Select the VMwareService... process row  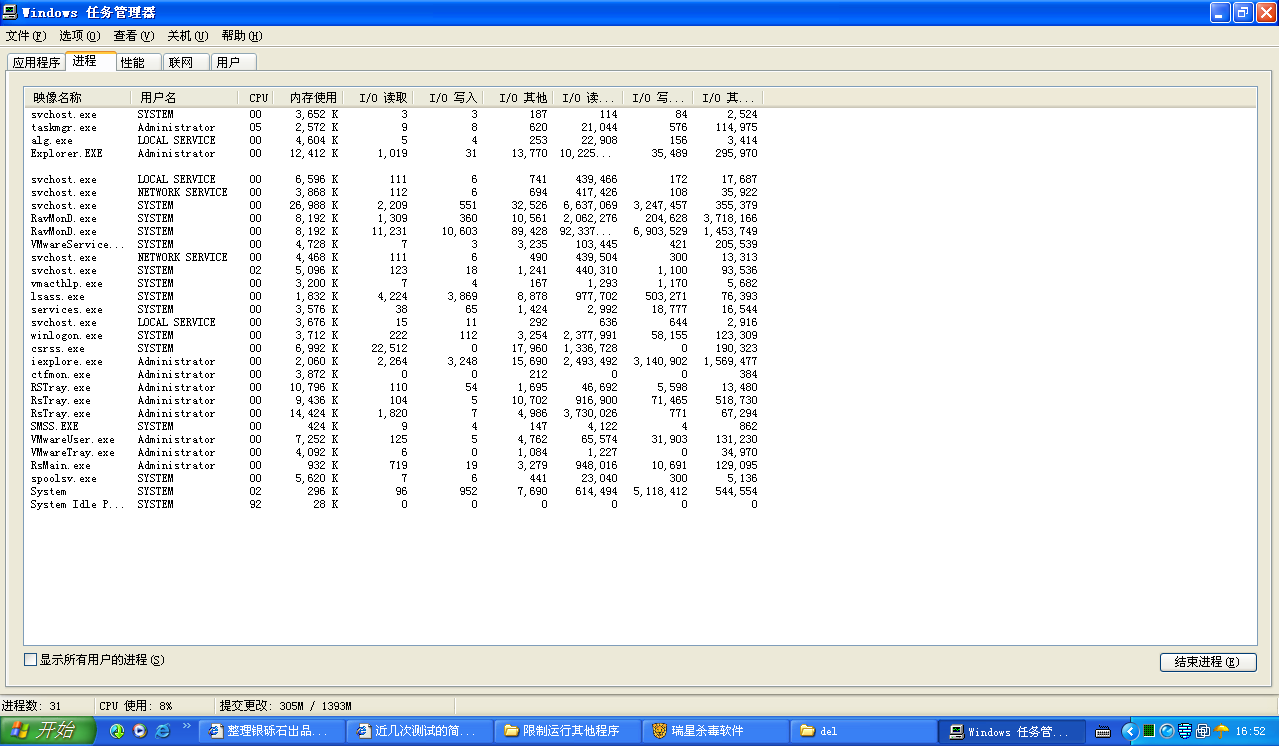click(395, 245)
